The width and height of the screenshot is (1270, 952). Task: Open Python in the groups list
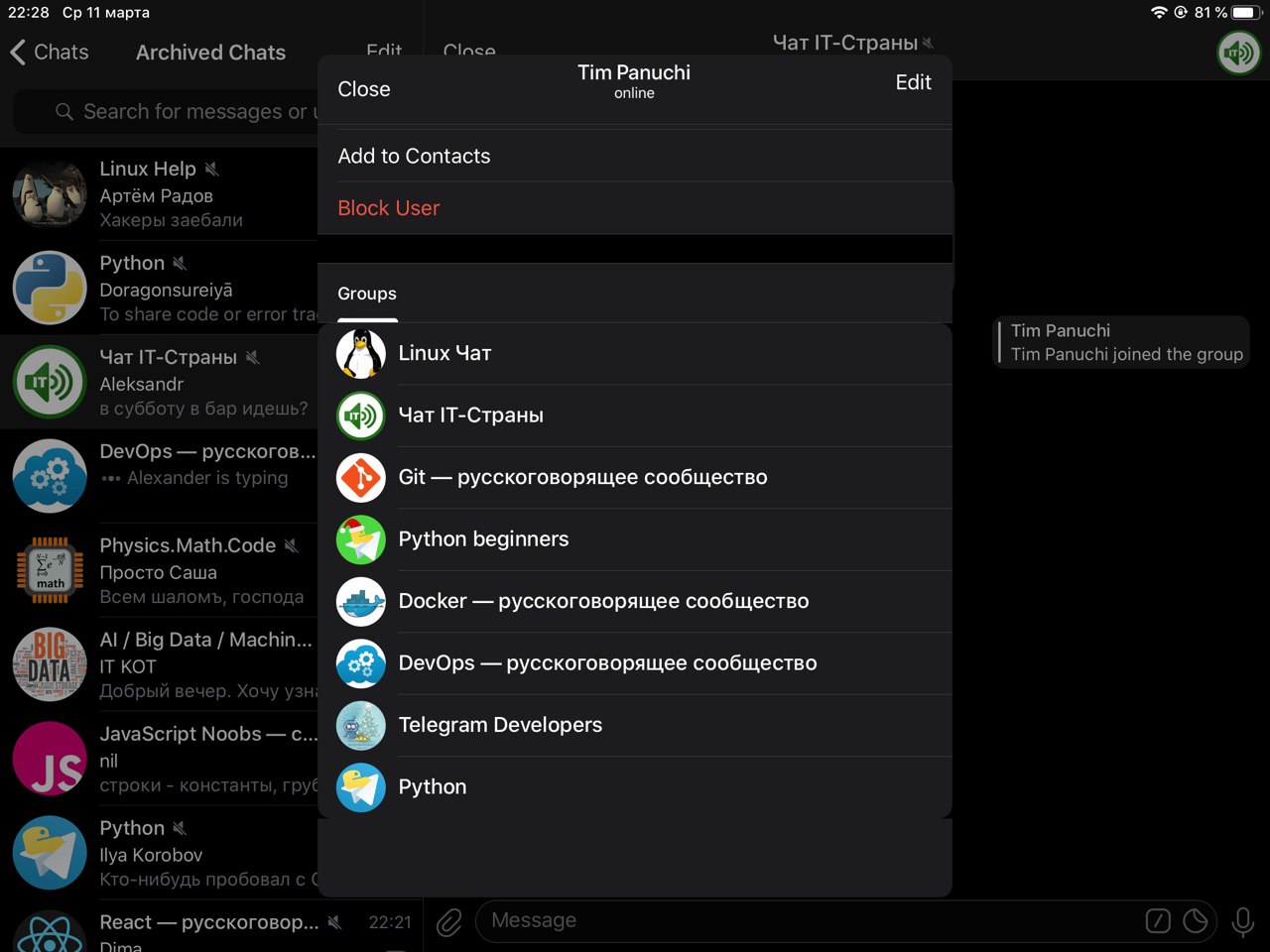[635, 787]
